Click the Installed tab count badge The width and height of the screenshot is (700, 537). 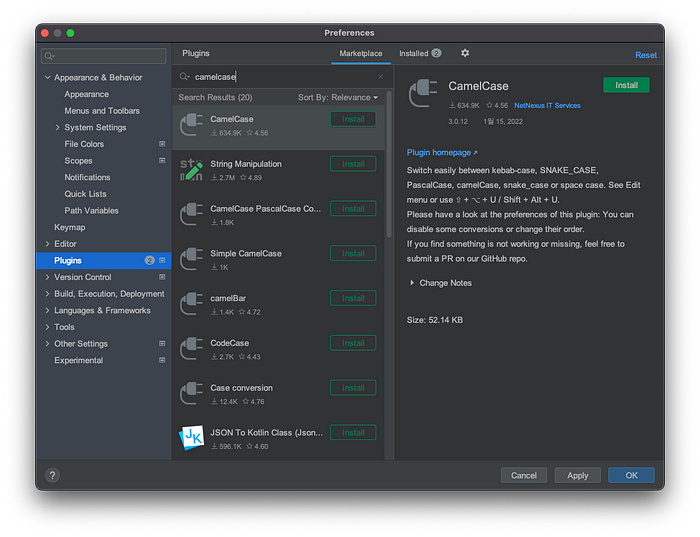point(436,53)
